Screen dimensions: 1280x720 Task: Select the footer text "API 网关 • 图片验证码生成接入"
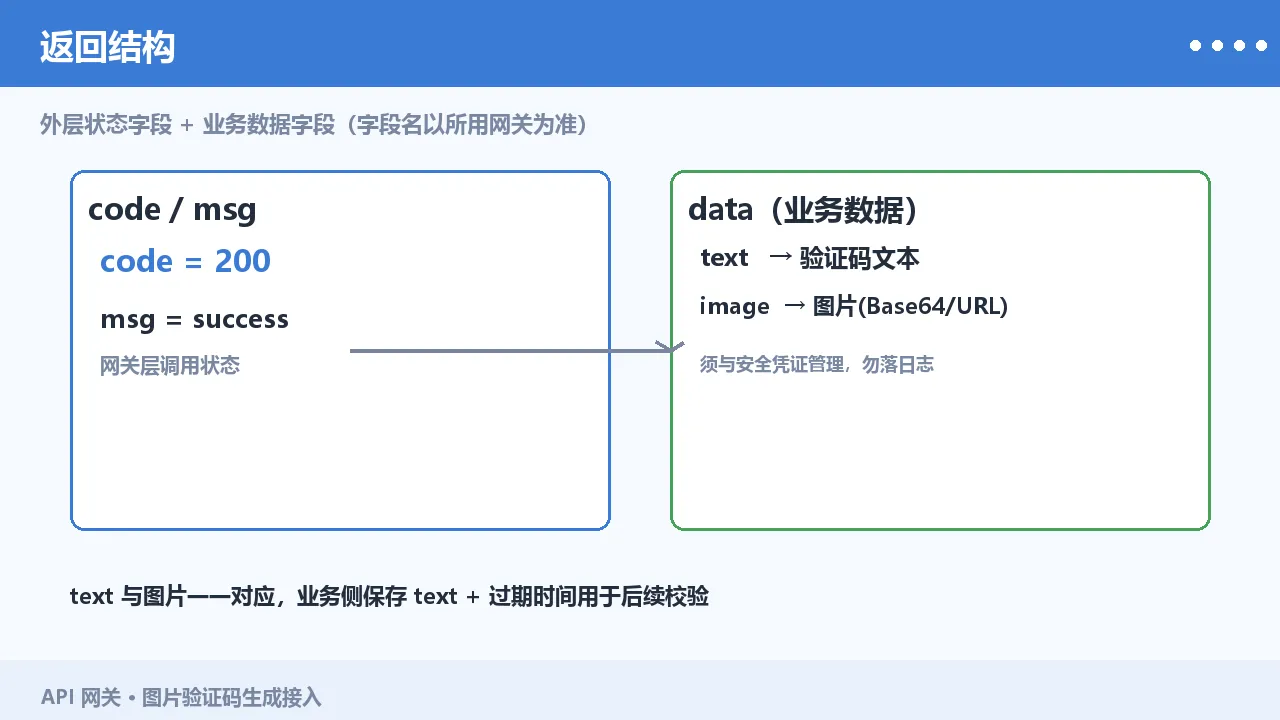pyautogui.click(x=181, y=698)
